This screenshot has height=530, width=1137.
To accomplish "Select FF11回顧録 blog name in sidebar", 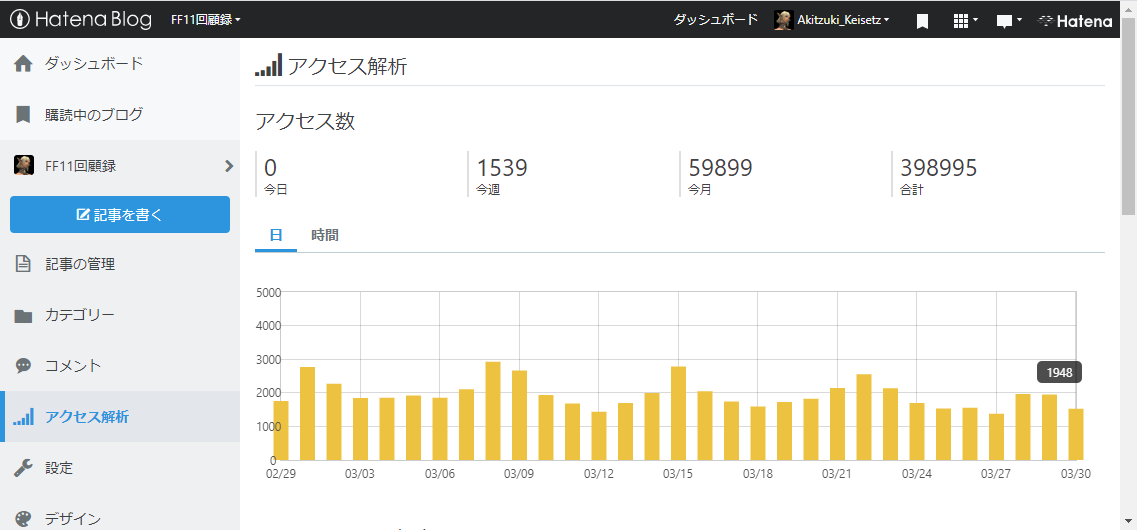I will [x=80, y=166].
